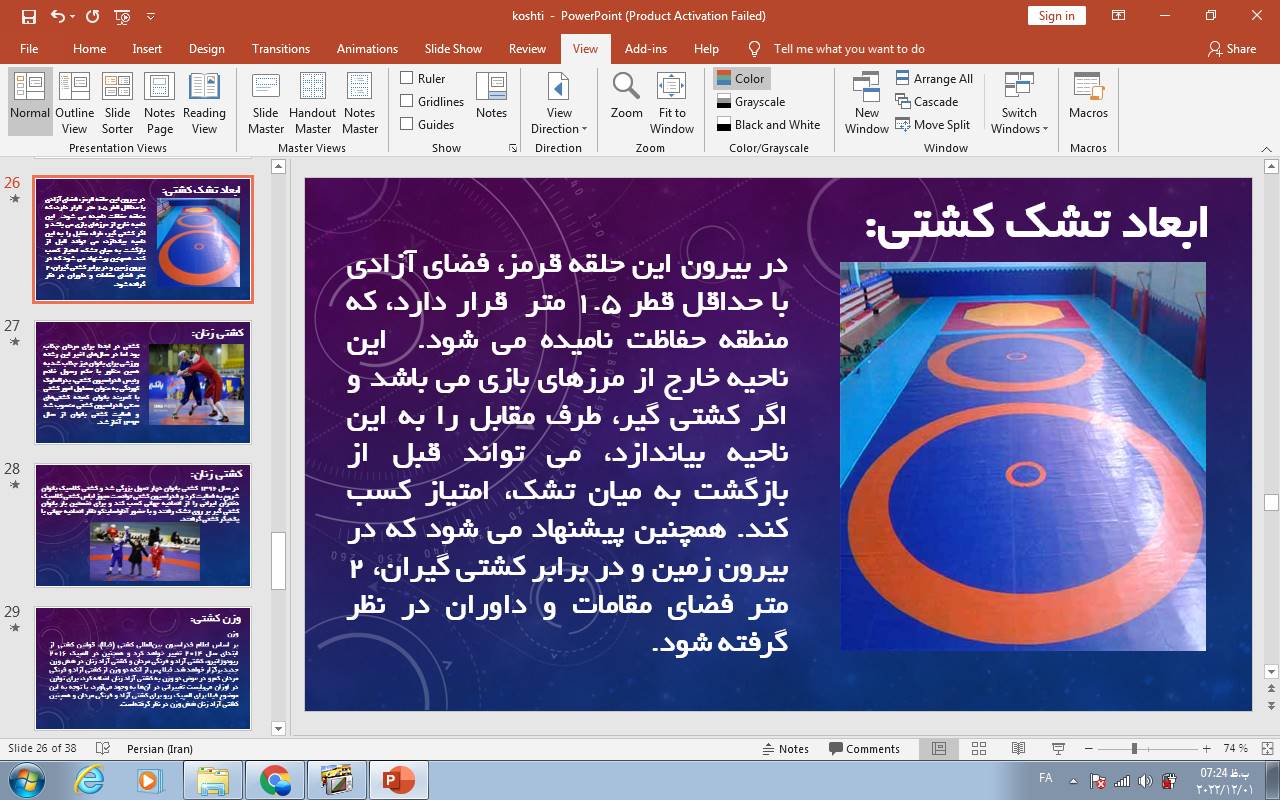Switch to the Animations tab
Viewport: 1280px width, 800px height.
367,48
